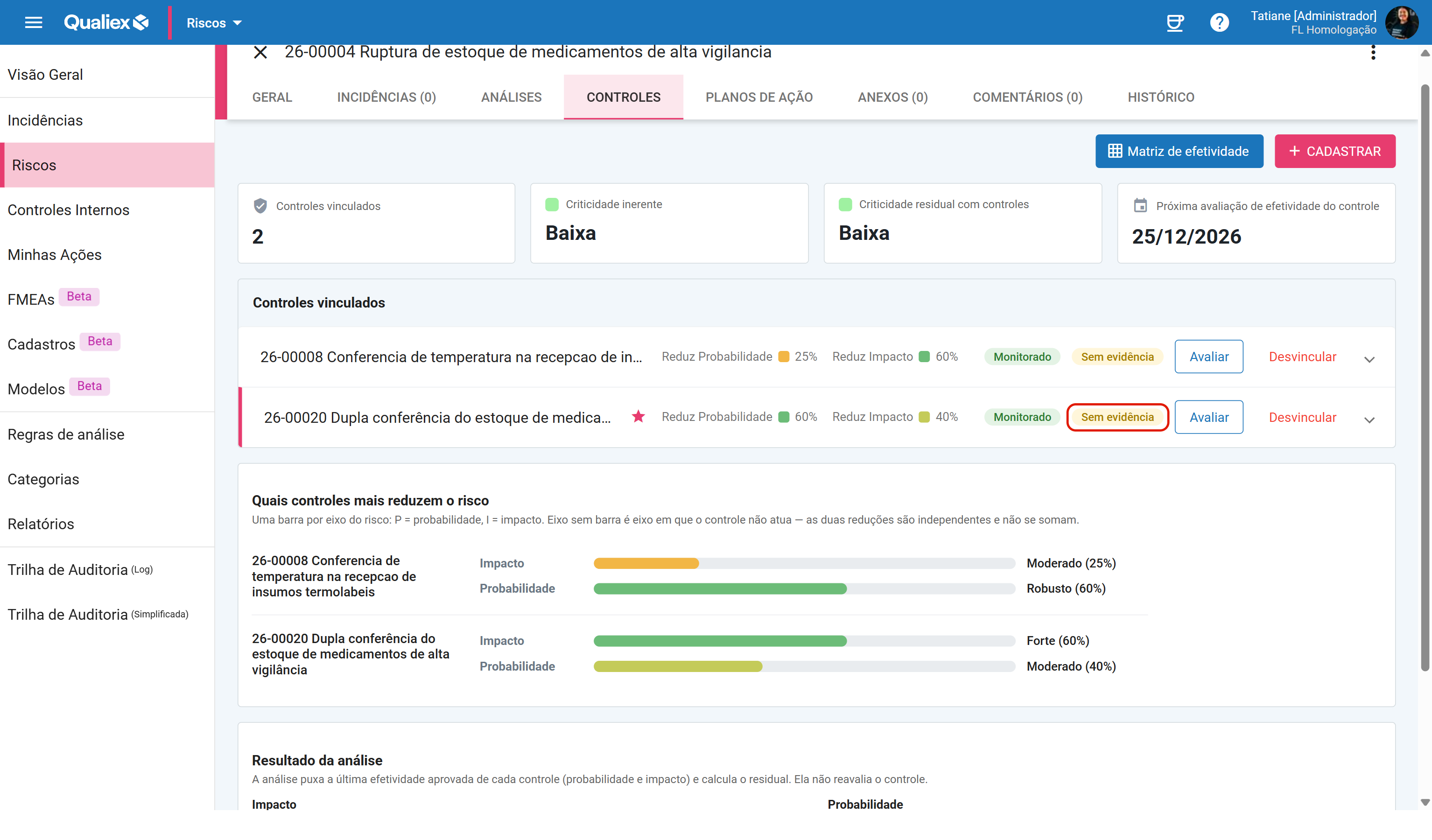Click the CADASTRAR button

click(x=1334, y=151)
